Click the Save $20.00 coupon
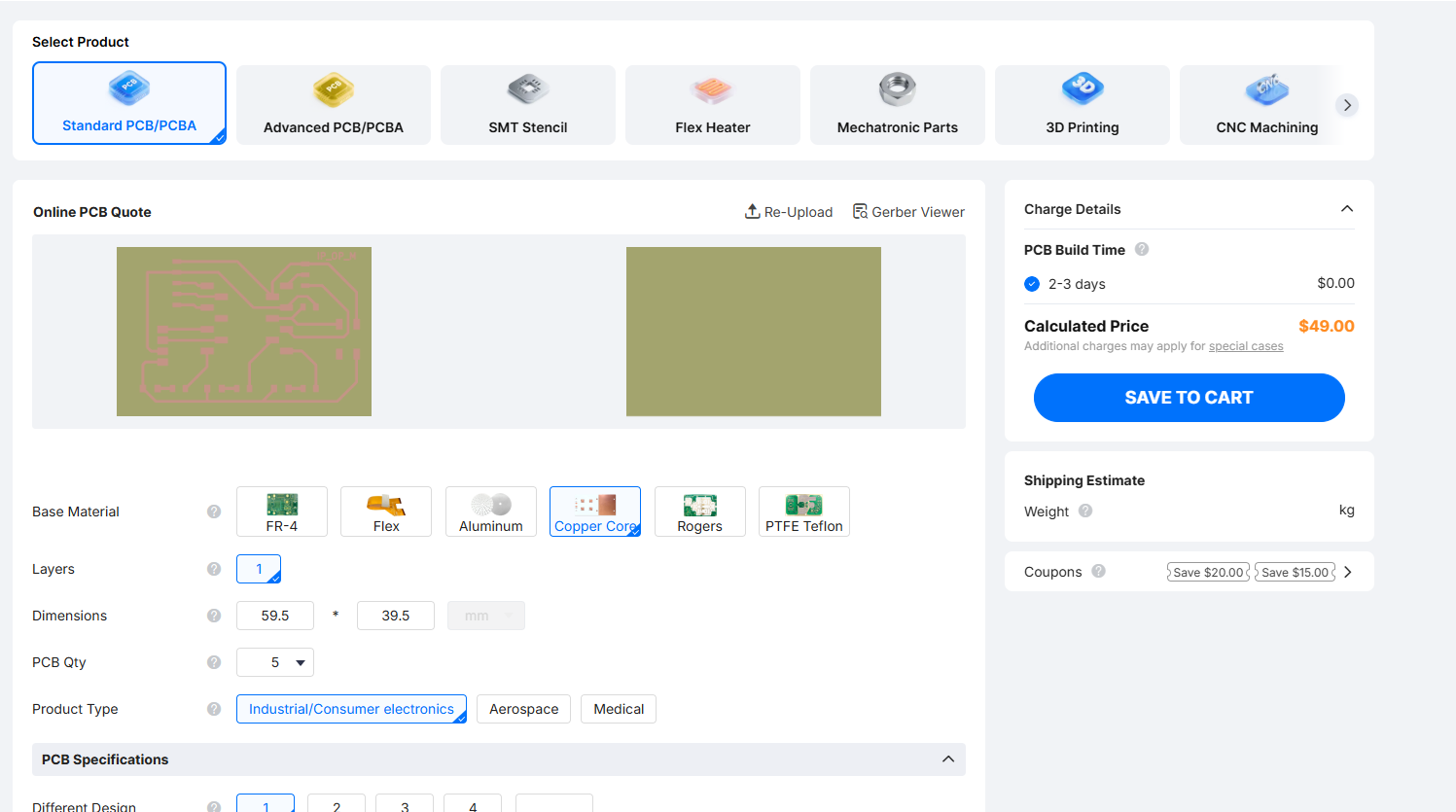The width and height of the screenshot is (1456, 812). pos(1208,572)
